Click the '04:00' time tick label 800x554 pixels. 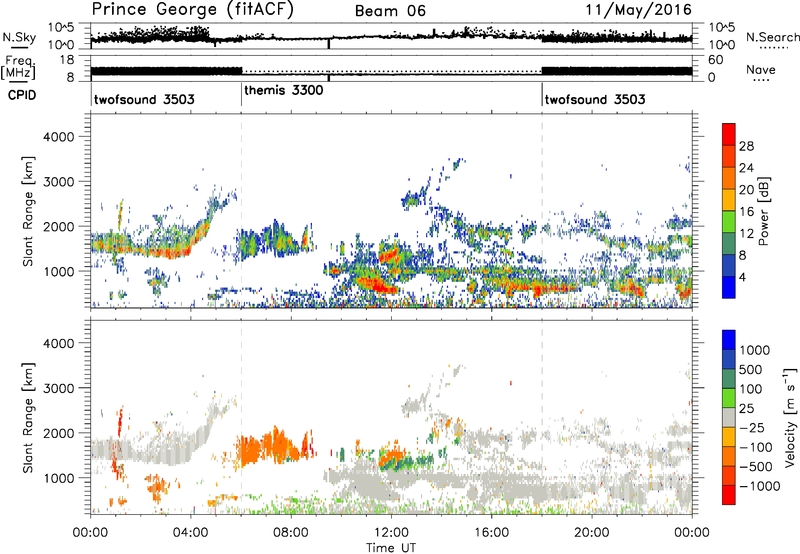pyautogui.click(x=191, y=533)
